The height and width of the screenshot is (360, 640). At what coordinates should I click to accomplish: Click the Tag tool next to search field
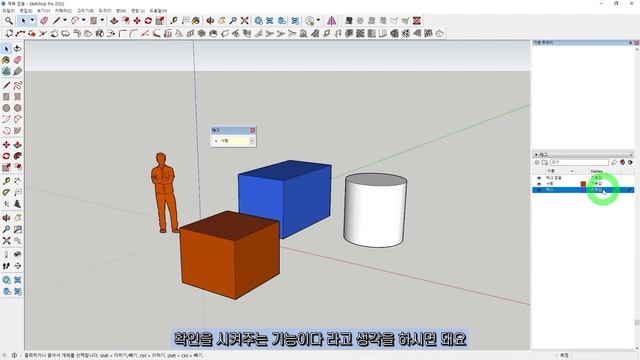[614, 162]
